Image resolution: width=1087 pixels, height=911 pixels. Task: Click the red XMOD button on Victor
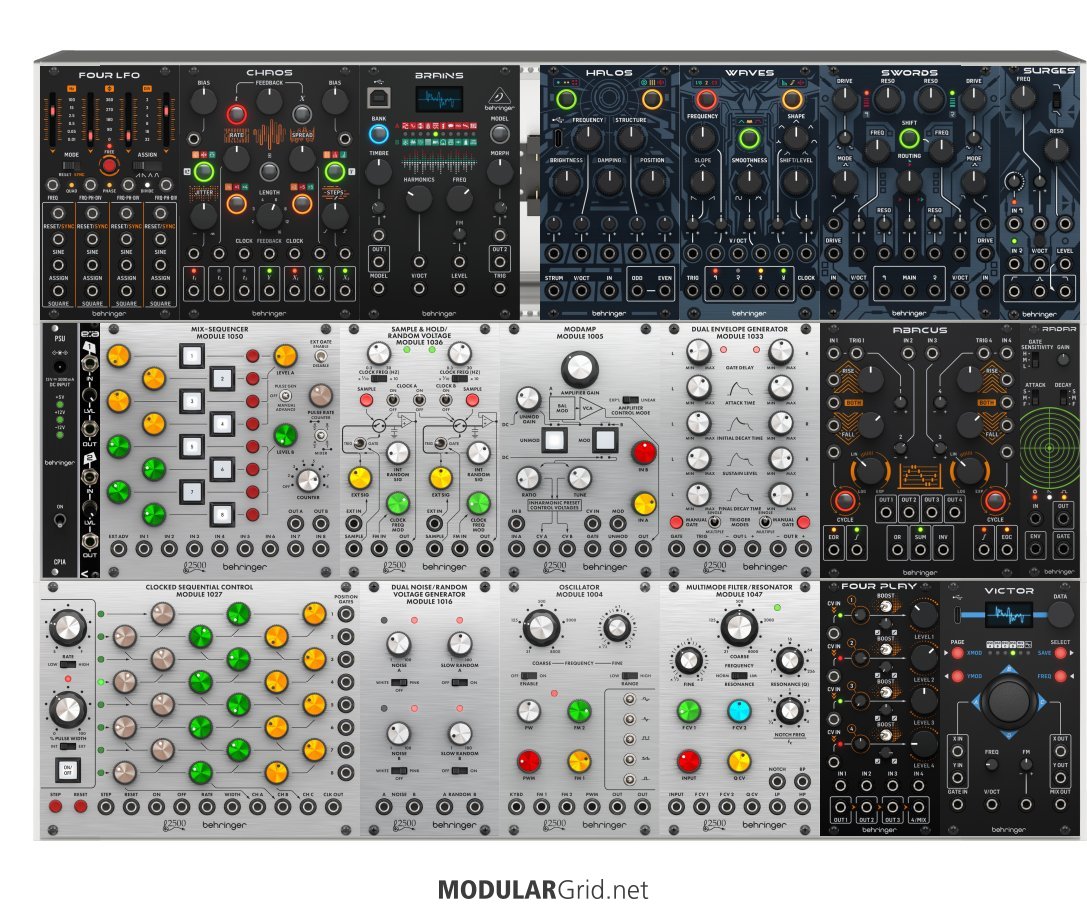(x=957, y=653)
